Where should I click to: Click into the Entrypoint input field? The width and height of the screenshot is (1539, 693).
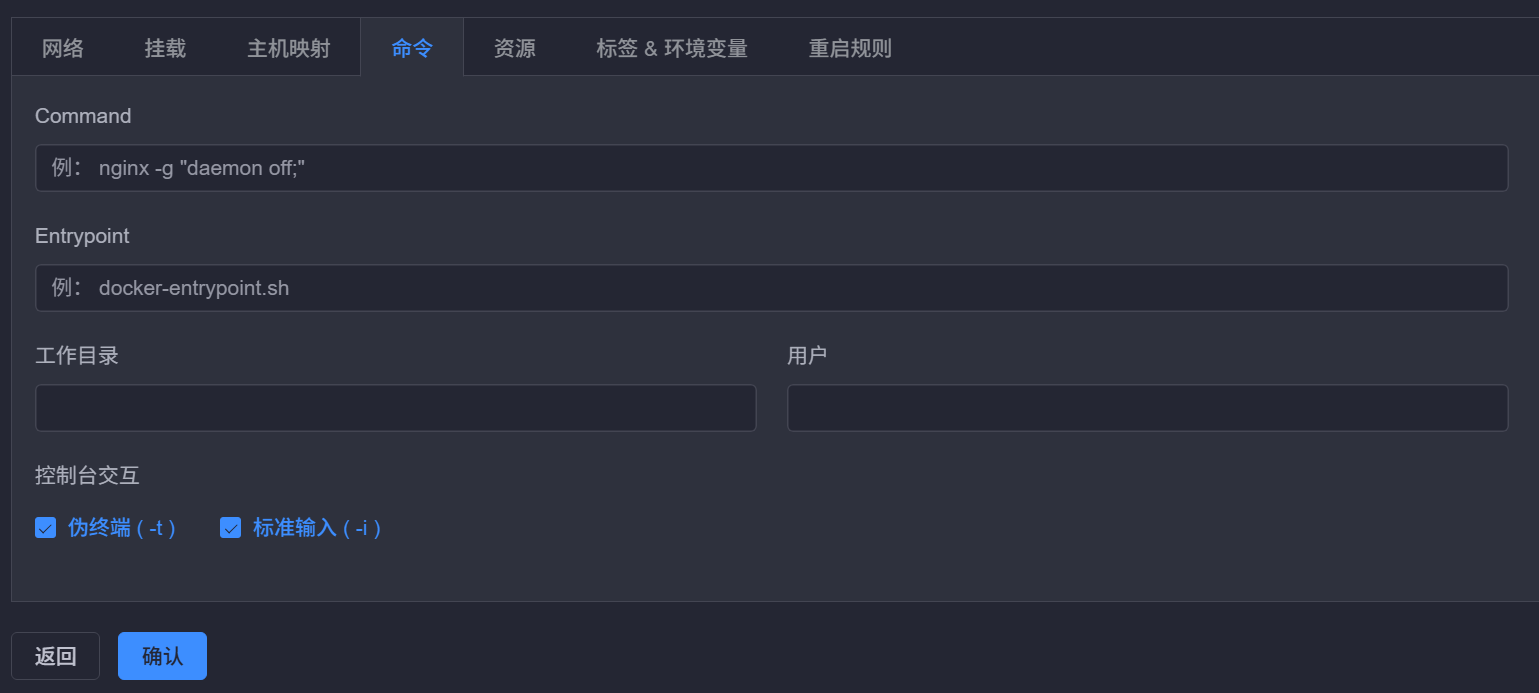(x=772, y=288)
